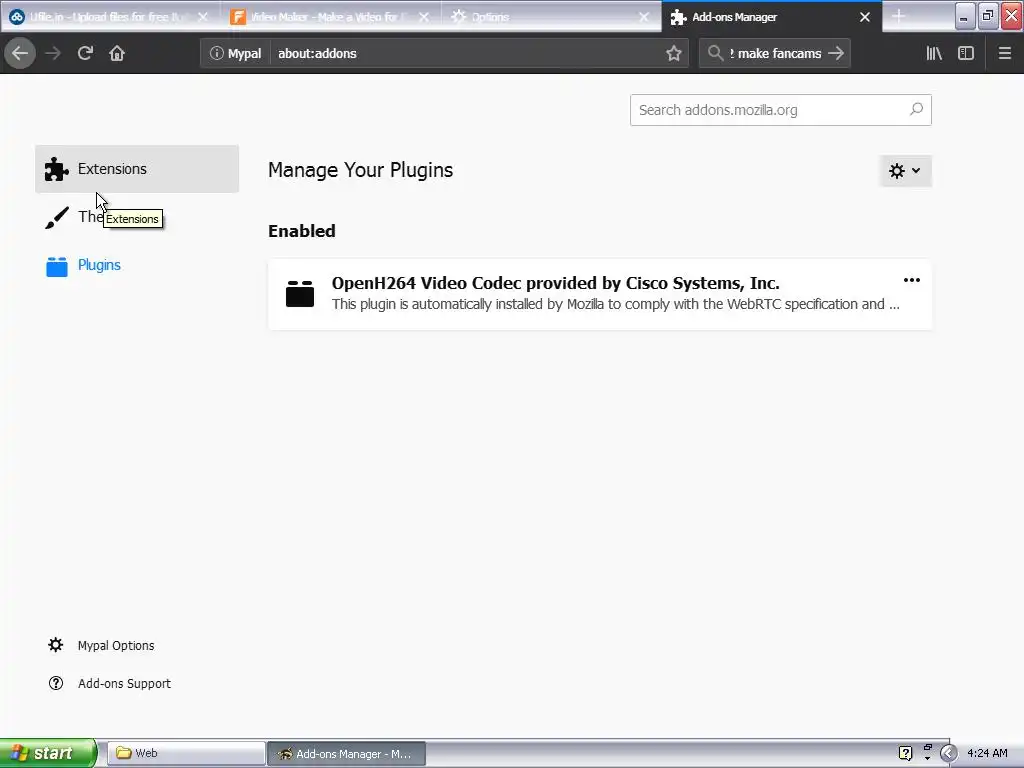The image size is (1024, 768).
Task: Close the Video Maker tab
Action: pos(424,17)
